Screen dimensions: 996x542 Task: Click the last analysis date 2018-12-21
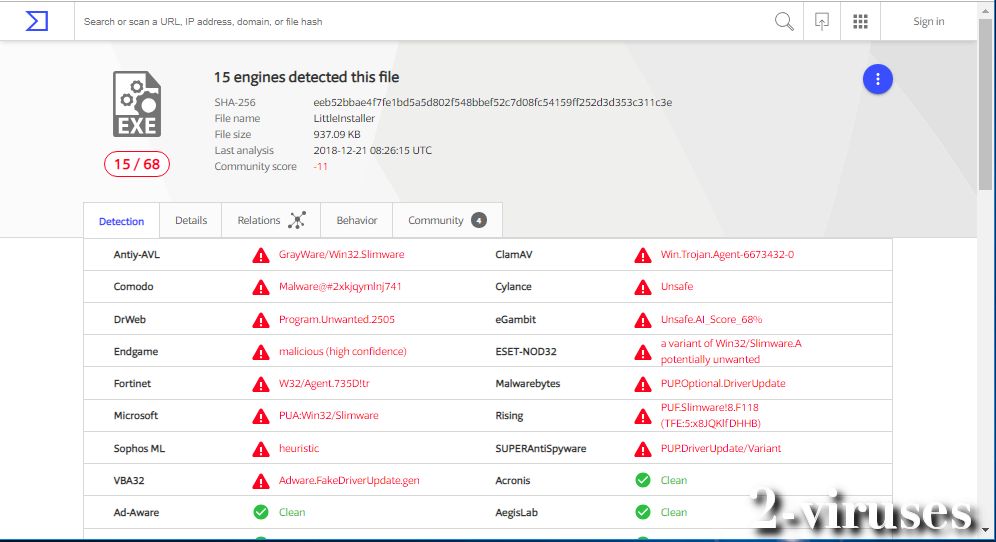(372, 150)
